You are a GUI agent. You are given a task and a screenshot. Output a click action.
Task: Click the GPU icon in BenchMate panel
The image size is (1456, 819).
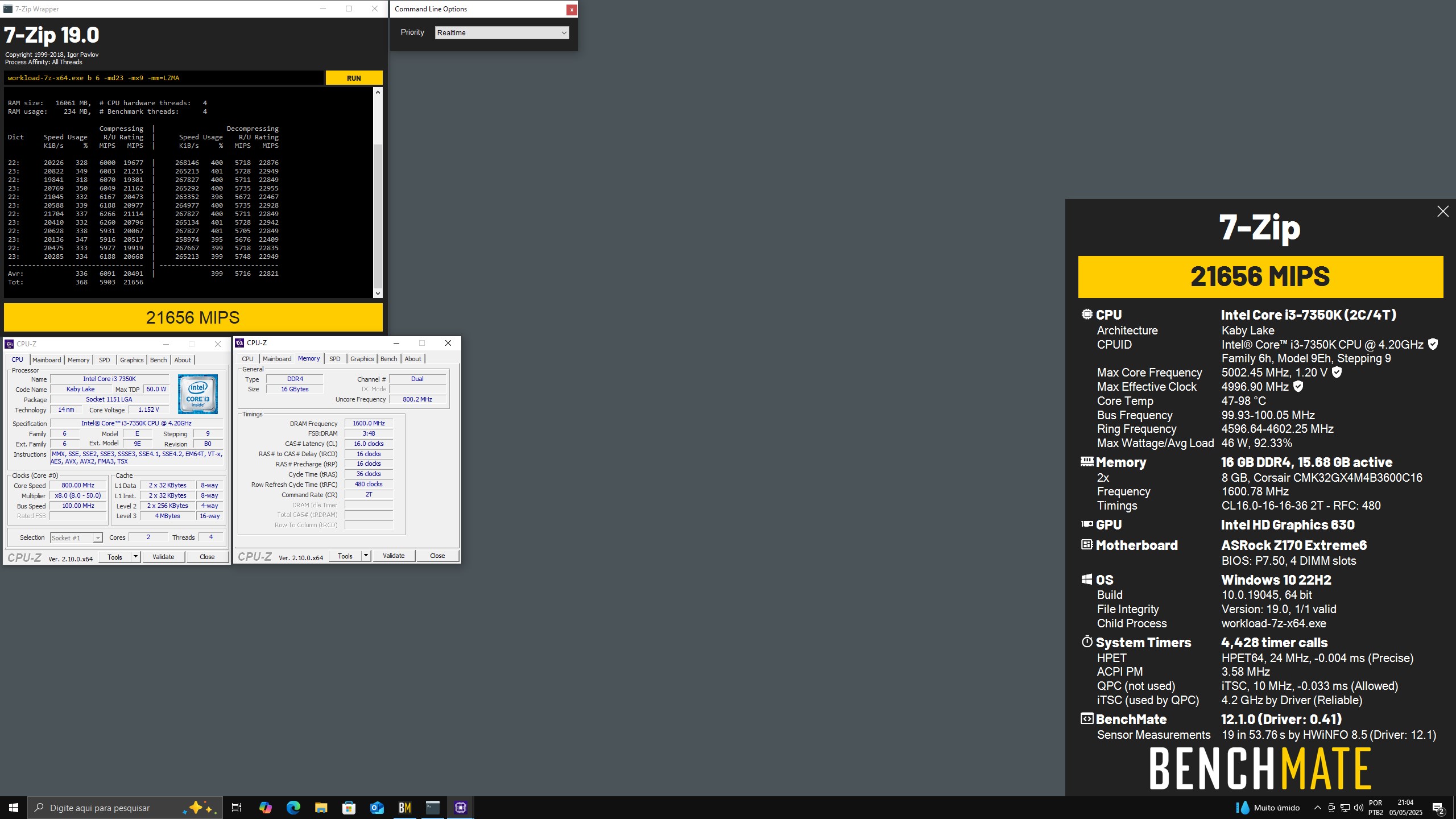1087,524
